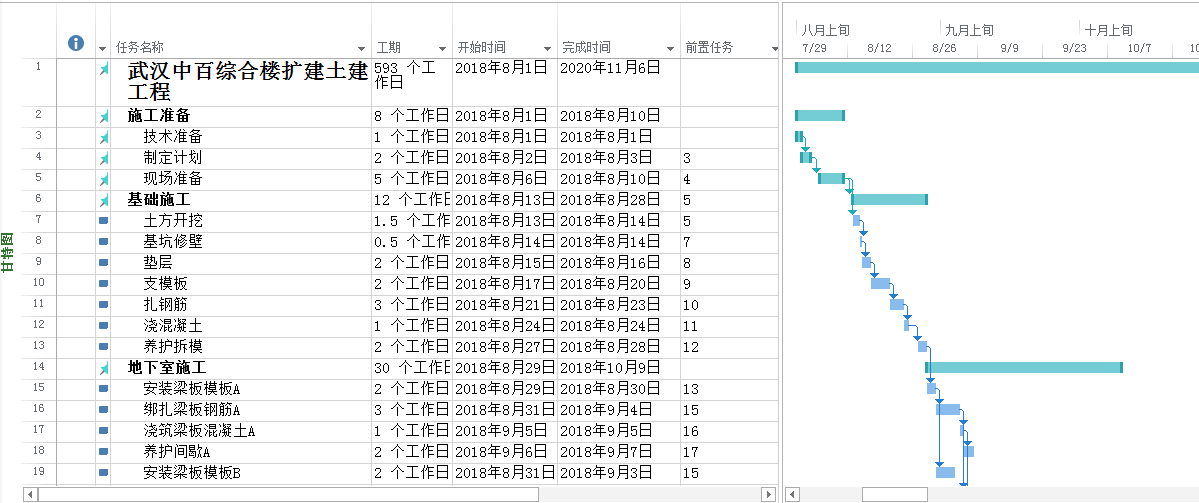Viewport: 1199px width, 503px height.
Task: Select the 绑扎梁板钢筋A task name cell
Action: click(192, 410)
